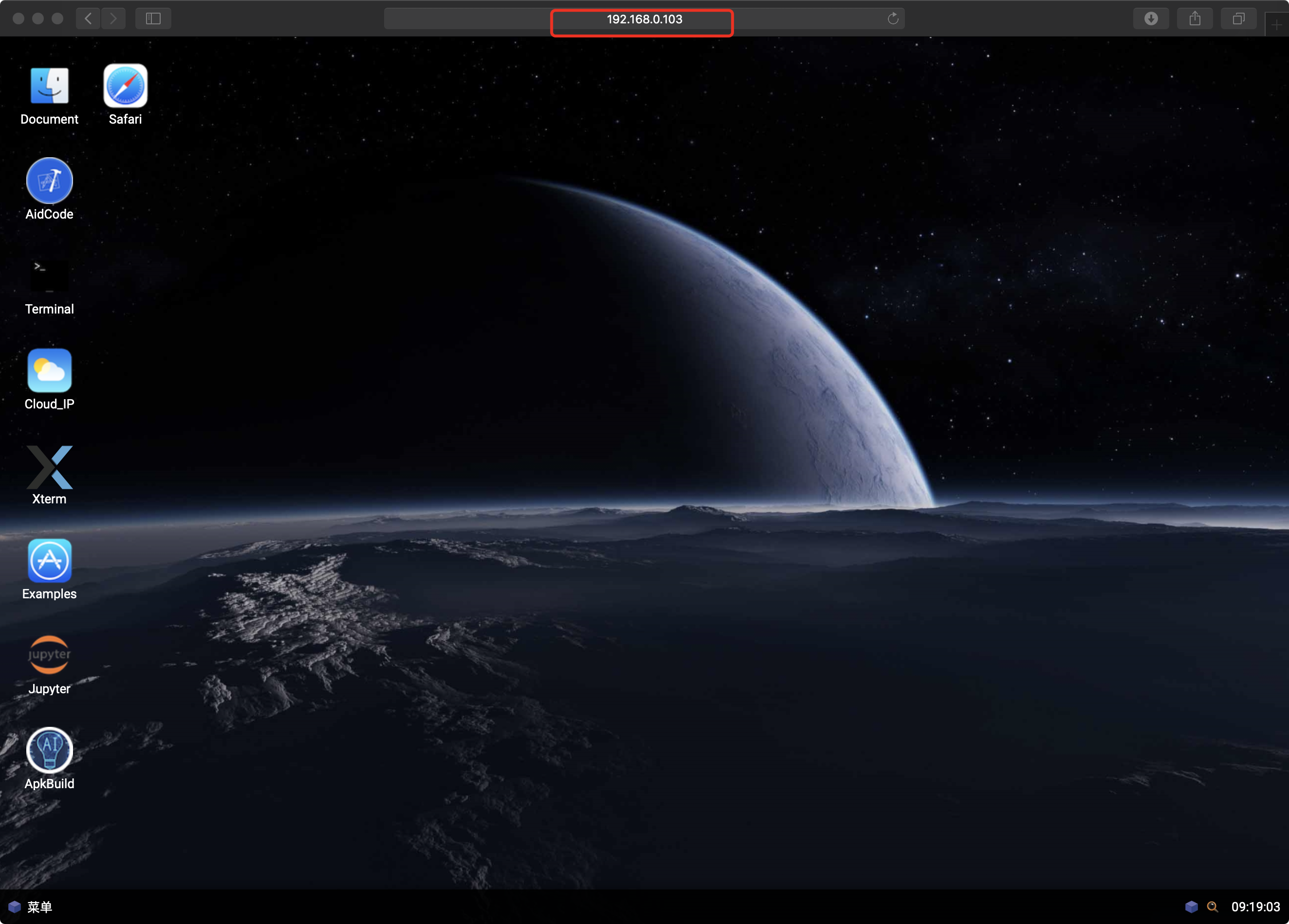Go forward with browser forward arrow
The height and width of the screenshot is (924, 1289).
[x=114, y=19]
